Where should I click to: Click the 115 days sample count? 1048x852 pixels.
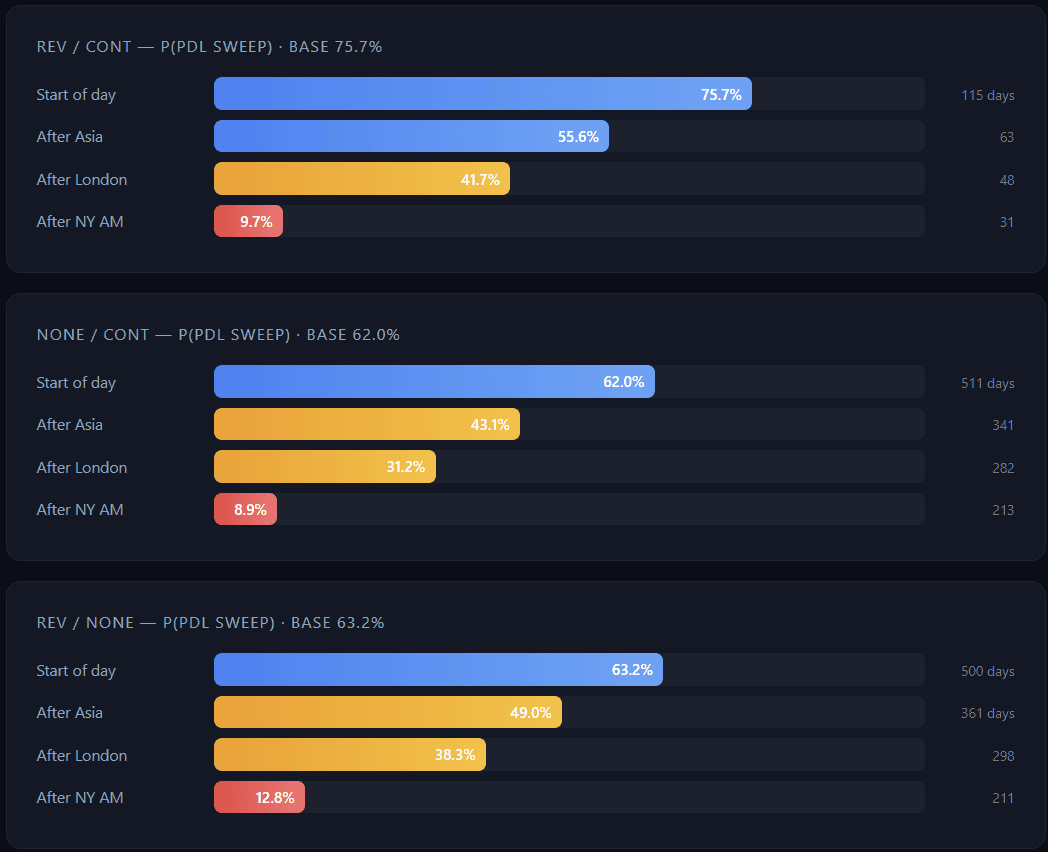[987, 96]
